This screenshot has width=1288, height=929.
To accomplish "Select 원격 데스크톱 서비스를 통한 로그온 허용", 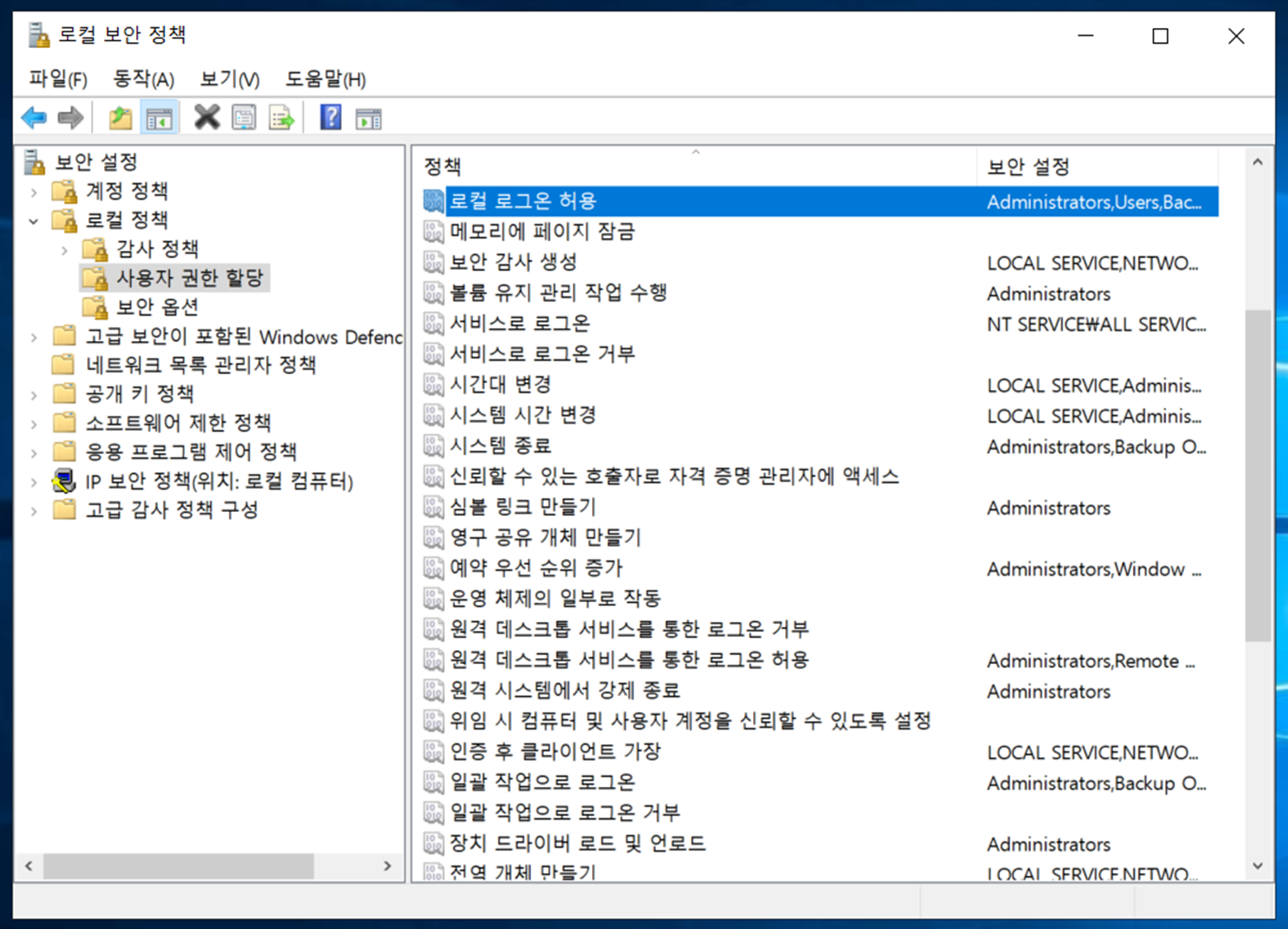I will tap(629, 660).
